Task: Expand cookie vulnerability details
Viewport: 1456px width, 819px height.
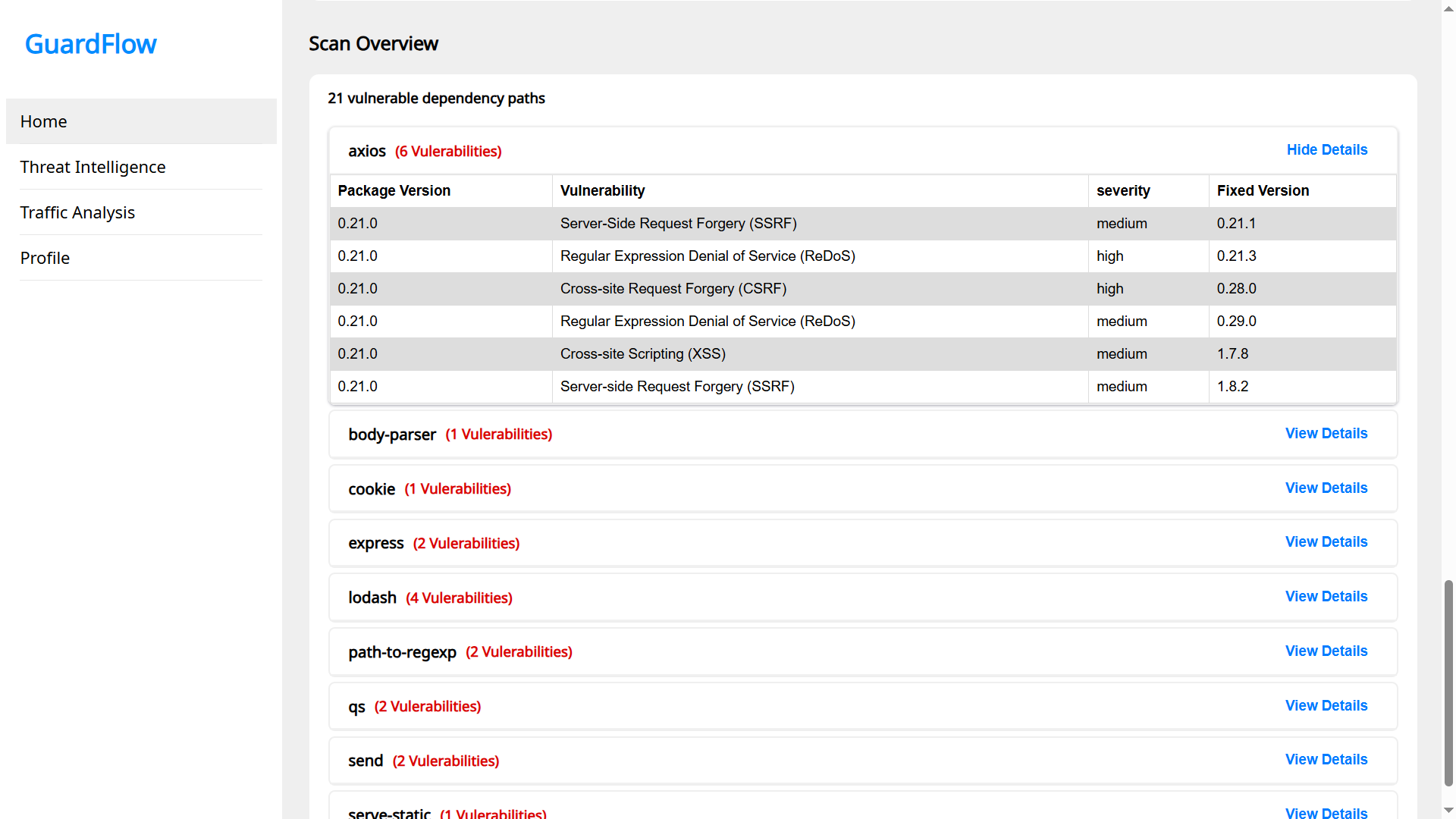Action: [x=1326, y=488]
